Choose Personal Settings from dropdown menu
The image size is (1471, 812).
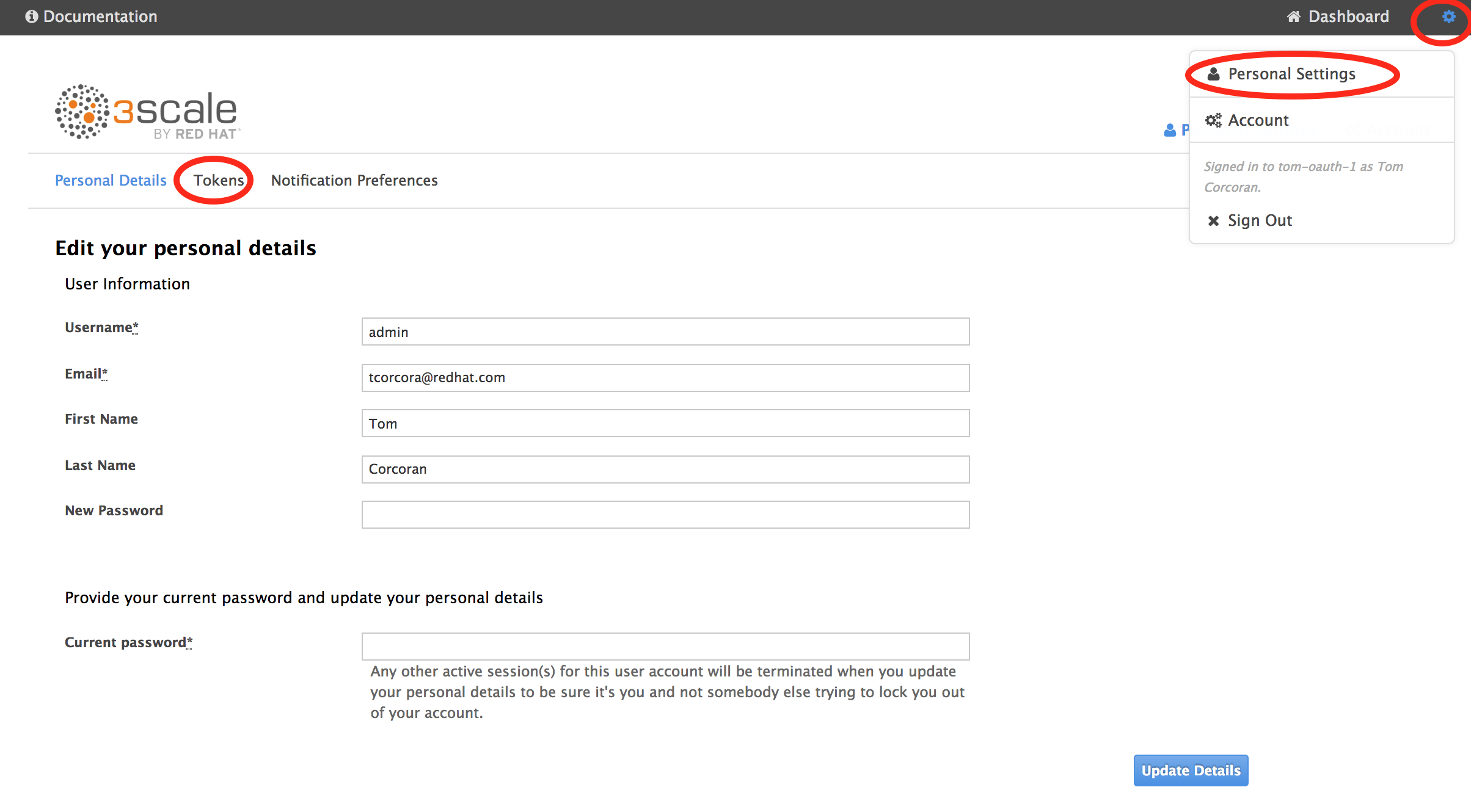click(1291, 74)
